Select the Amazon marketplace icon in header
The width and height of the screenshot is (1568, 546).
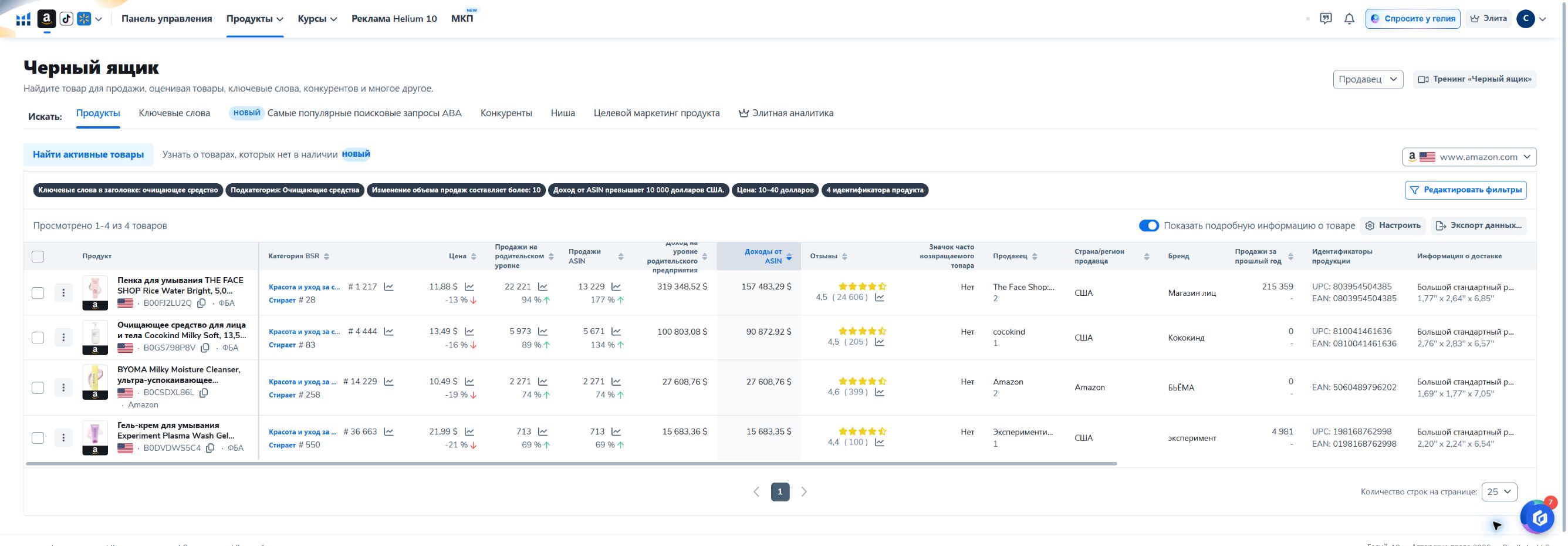(x=47, y=19)
